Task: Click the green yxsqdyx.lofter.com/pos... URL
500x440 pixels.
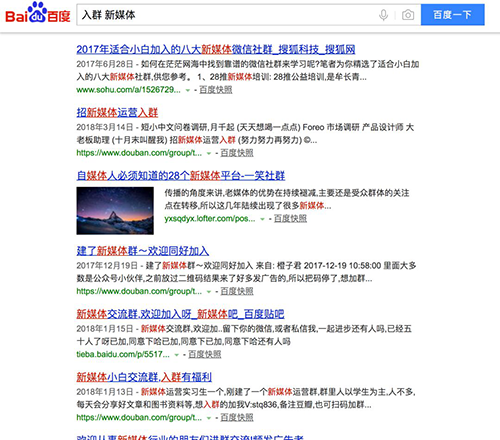Action: click(x=210, y=219)
